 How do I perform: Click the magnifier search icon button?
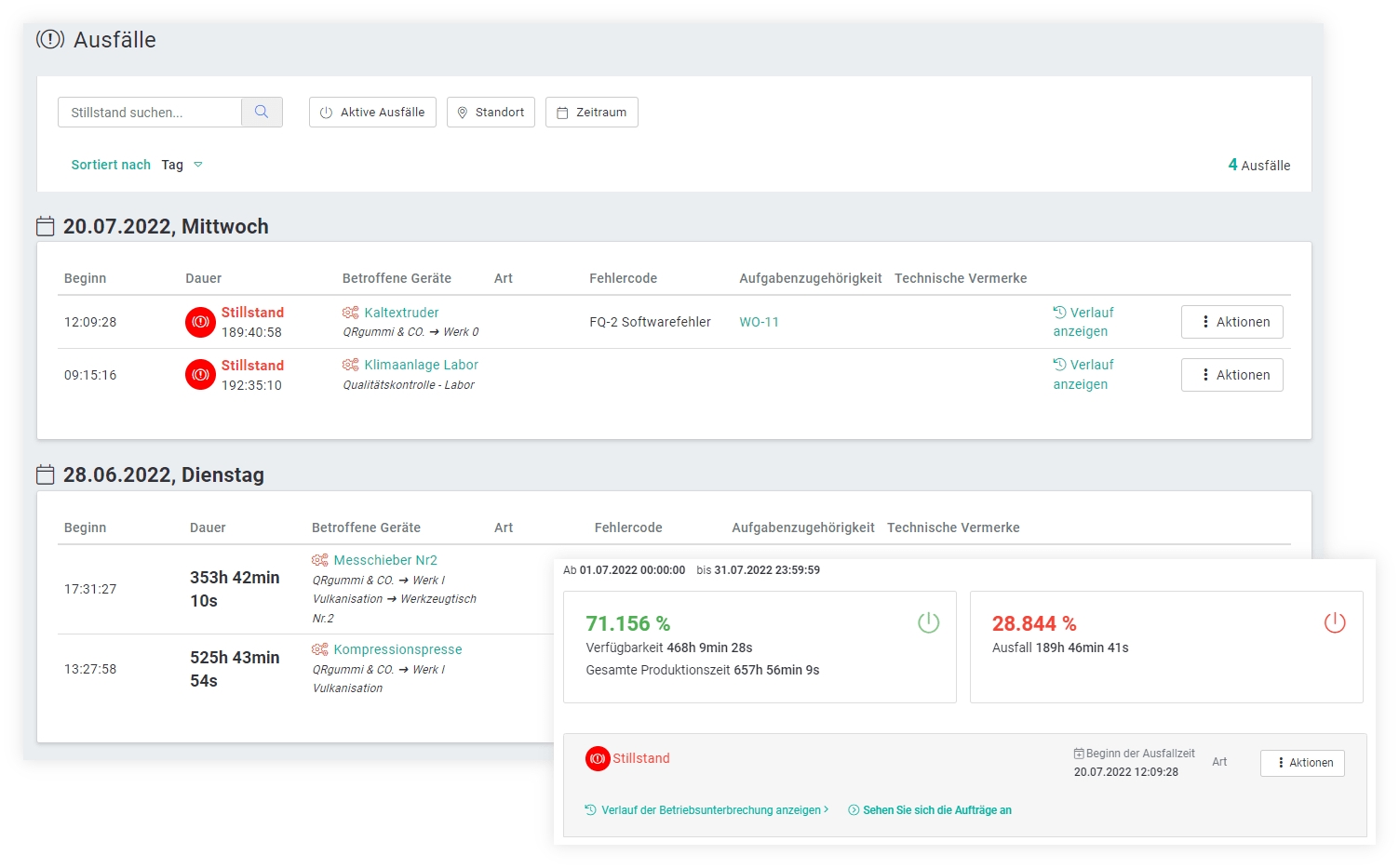(x=262, y=113)
